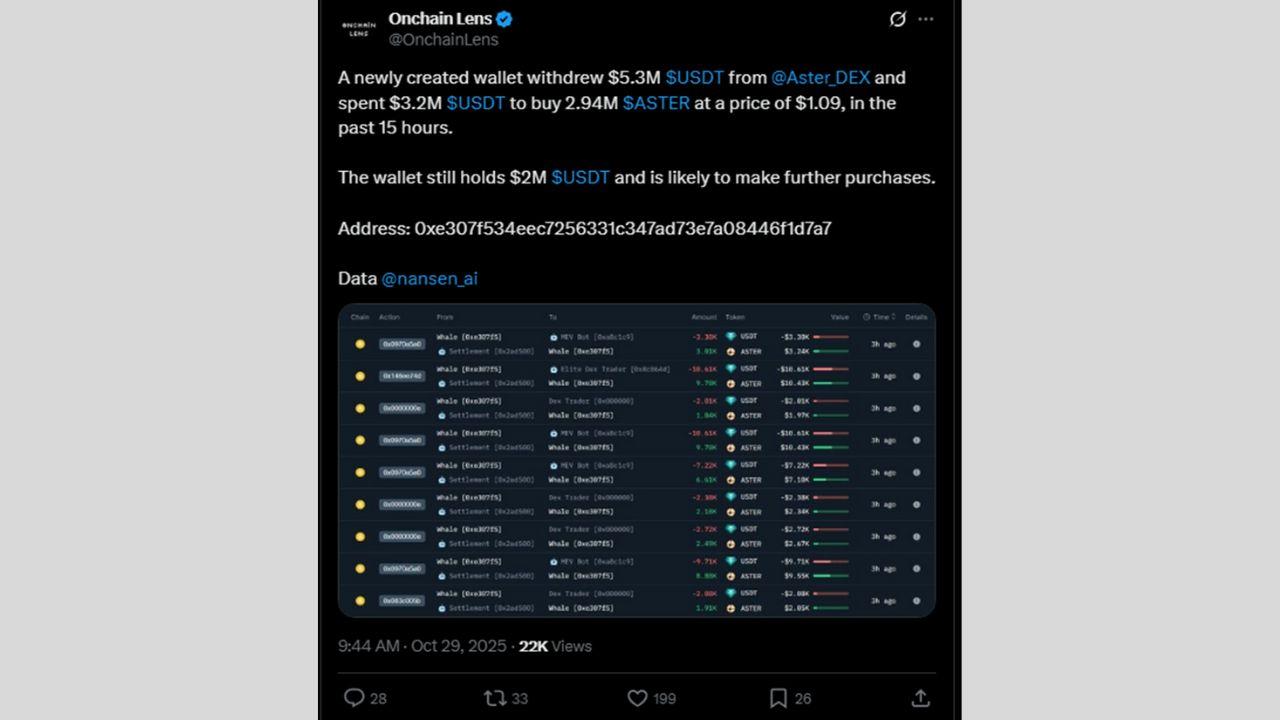Open the @OnchainLens handle
This screenshot has height=720, width=1280.
(x=443, y=40)
